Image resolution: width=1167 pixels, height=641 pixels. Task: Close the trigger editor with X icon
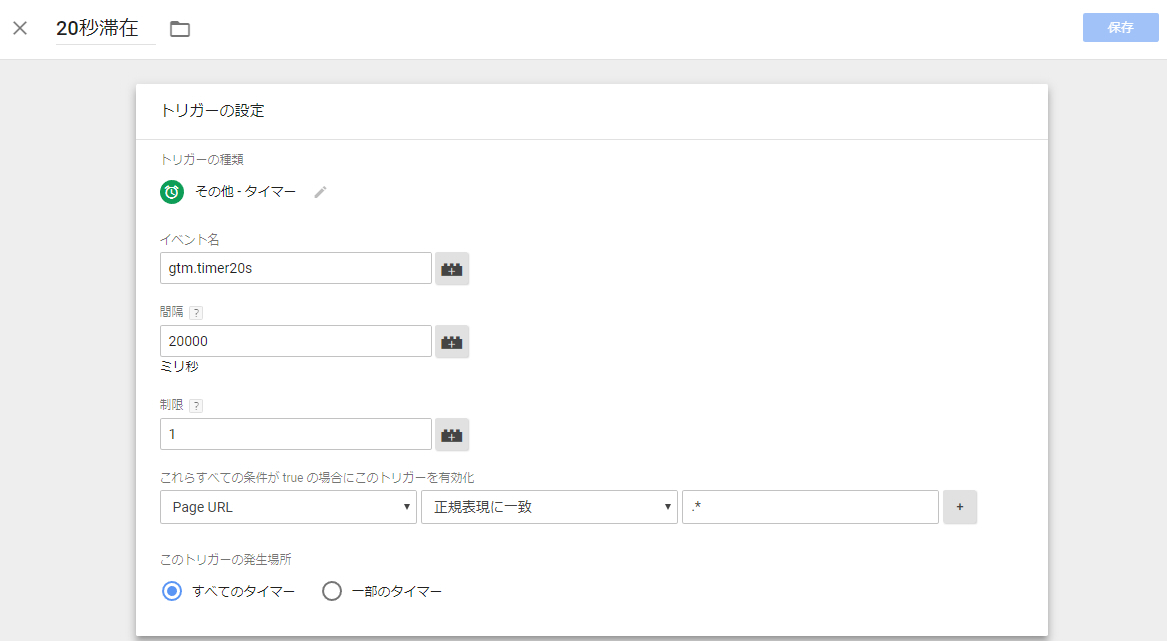coord(20,28)
